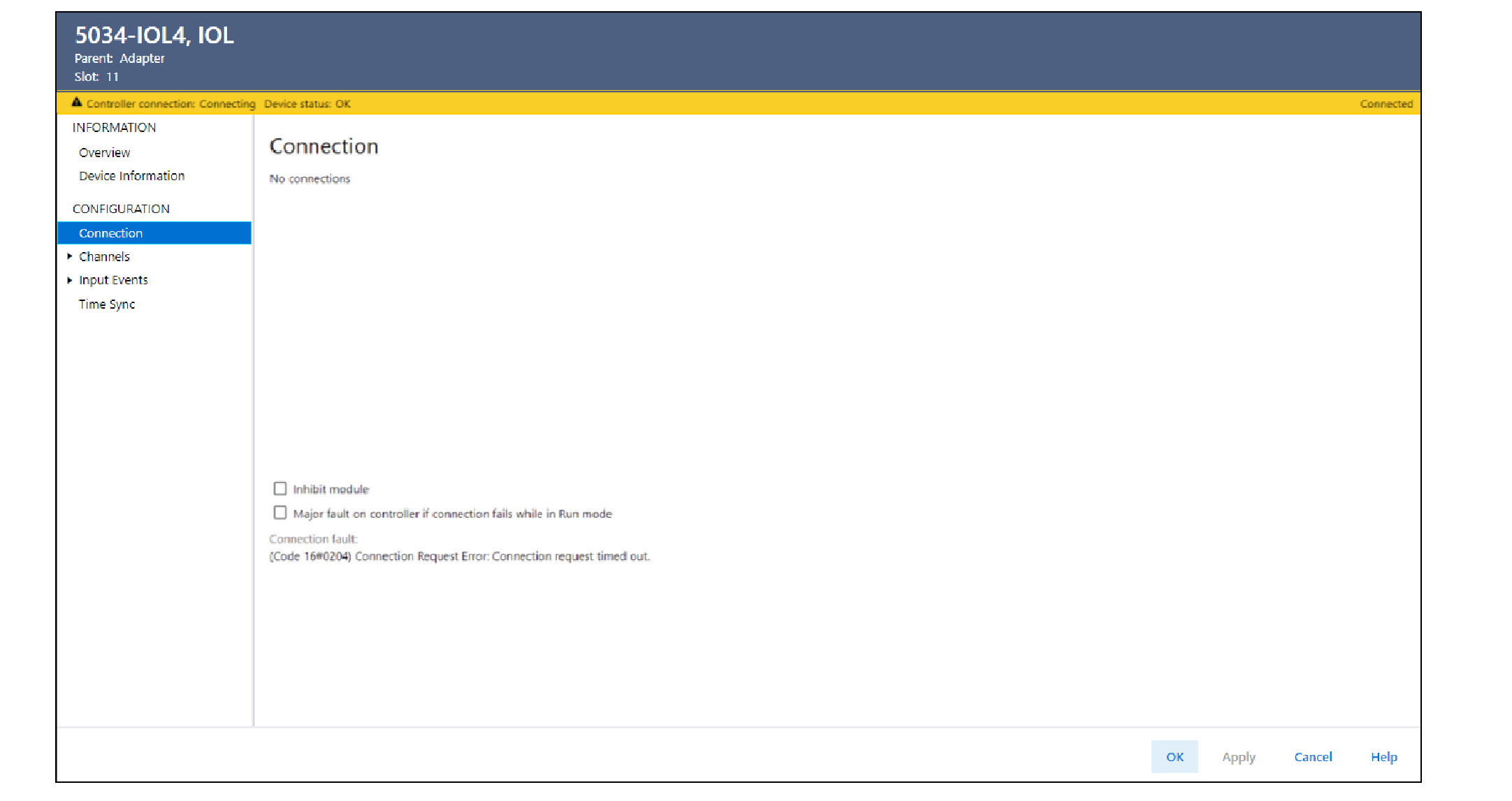Expand the Channels section
The height and width of the screenshot is (801, 1512).
(70, 256)
